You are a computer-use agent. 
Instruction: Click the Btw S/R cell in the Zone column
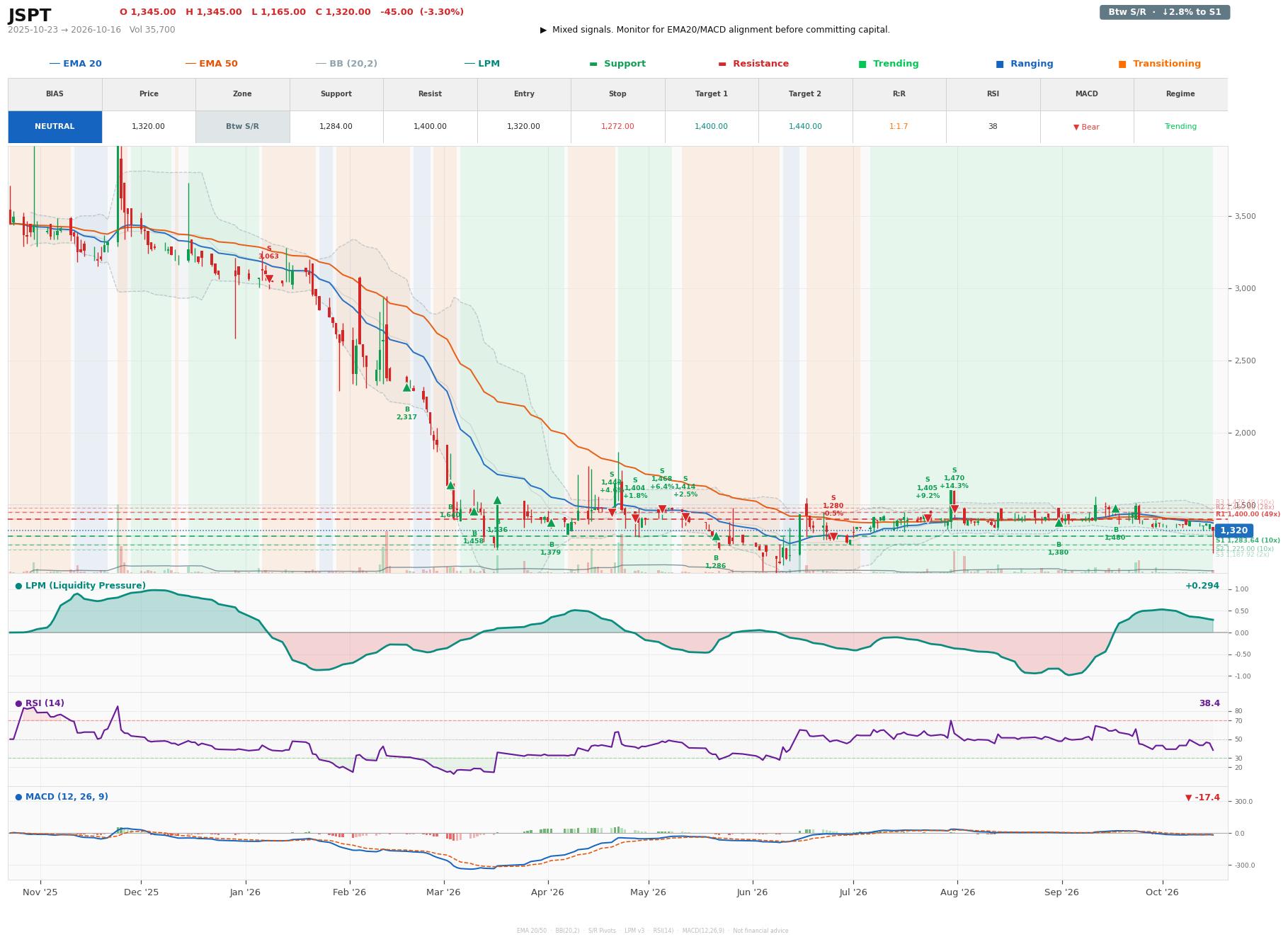click(x=242, y=127)
